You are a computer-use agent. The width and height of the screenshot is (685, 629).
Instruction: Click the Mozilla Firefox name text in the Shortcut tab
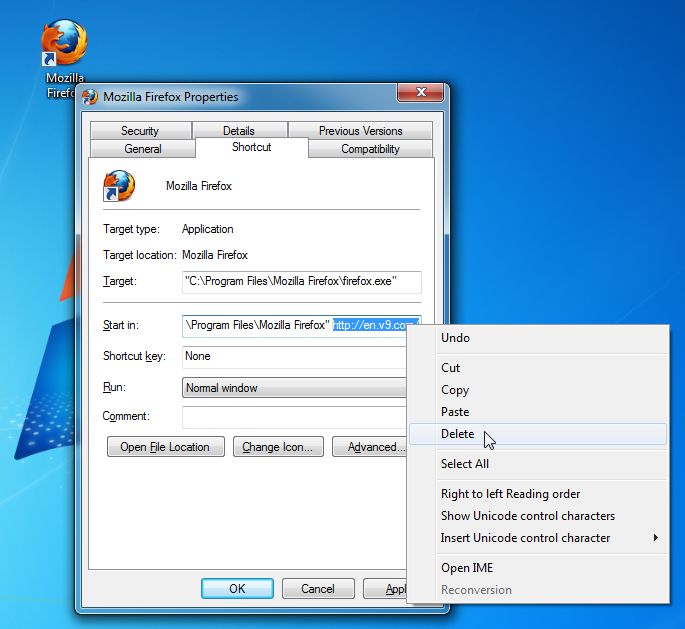pyautogui.click(x=199, y=186)
